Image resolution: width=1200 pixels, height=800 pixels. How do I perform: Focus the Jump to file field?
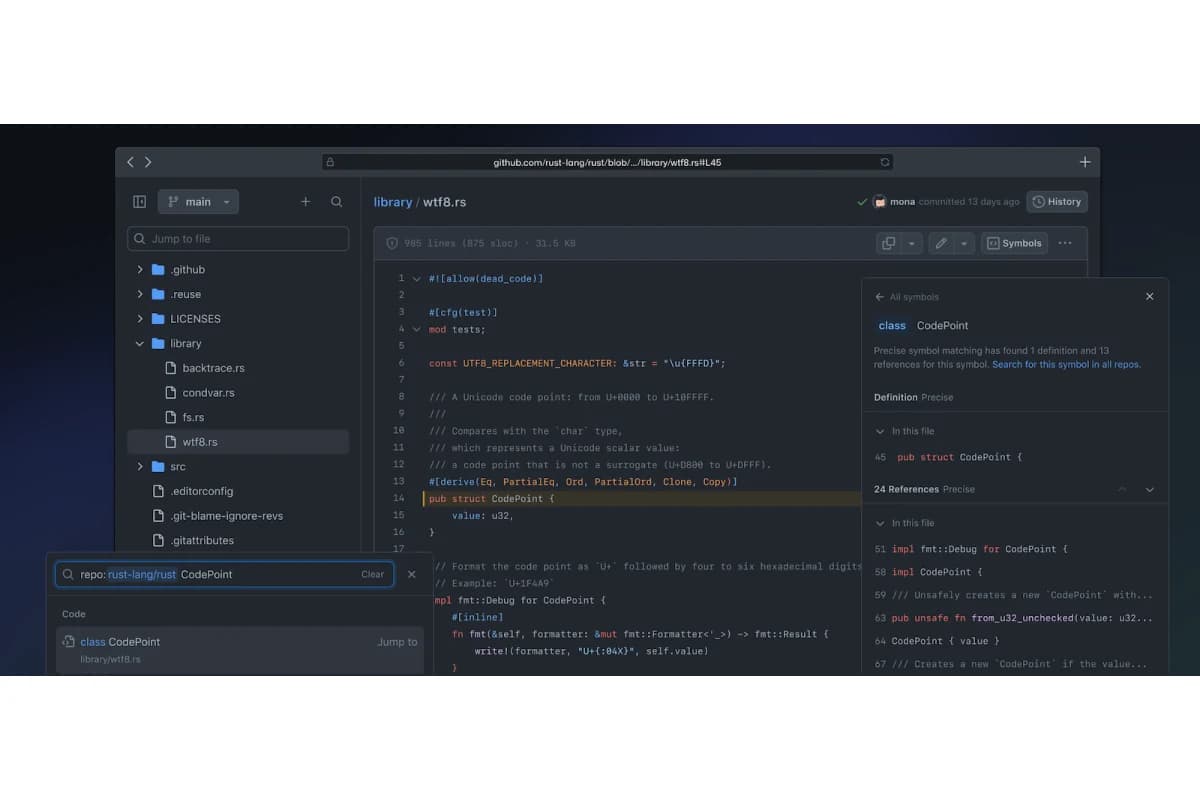pos(238,239)
